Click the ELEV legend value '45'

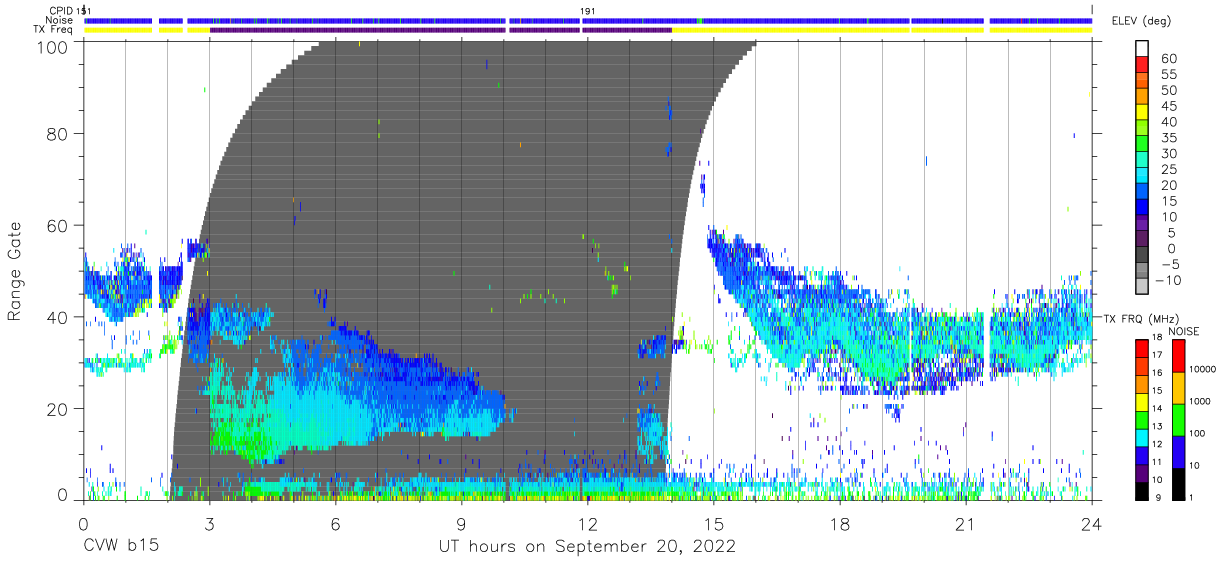tap(1169, 106)
